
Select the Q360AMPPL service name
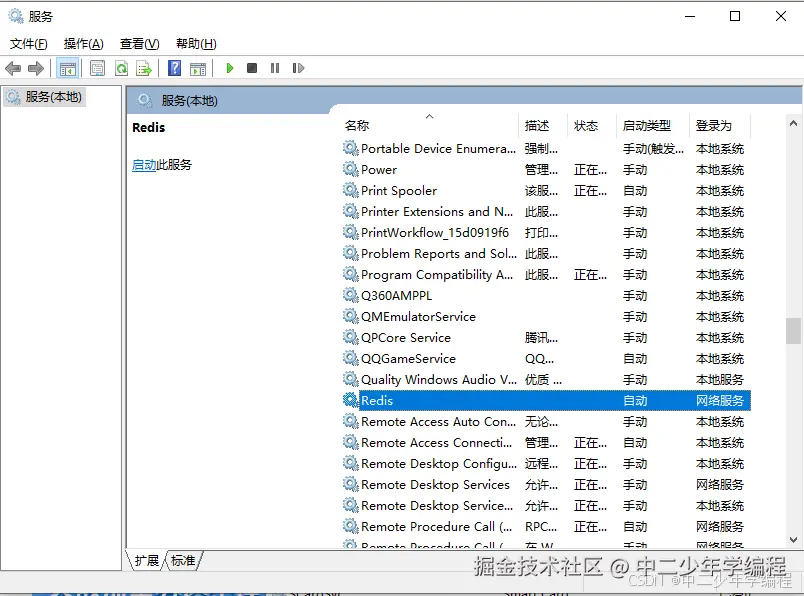click(x=396, y=296)
